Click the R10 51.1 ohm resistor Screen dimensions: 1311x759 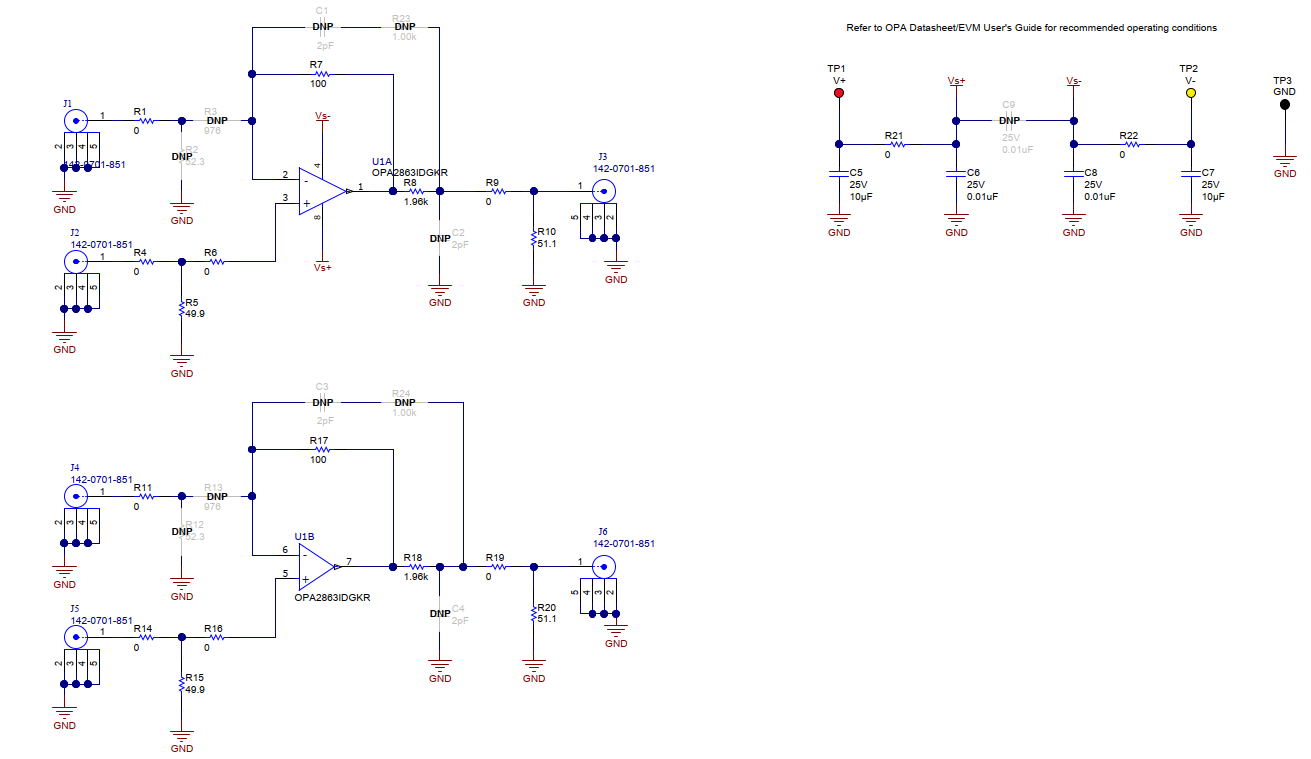coord(534,238)
